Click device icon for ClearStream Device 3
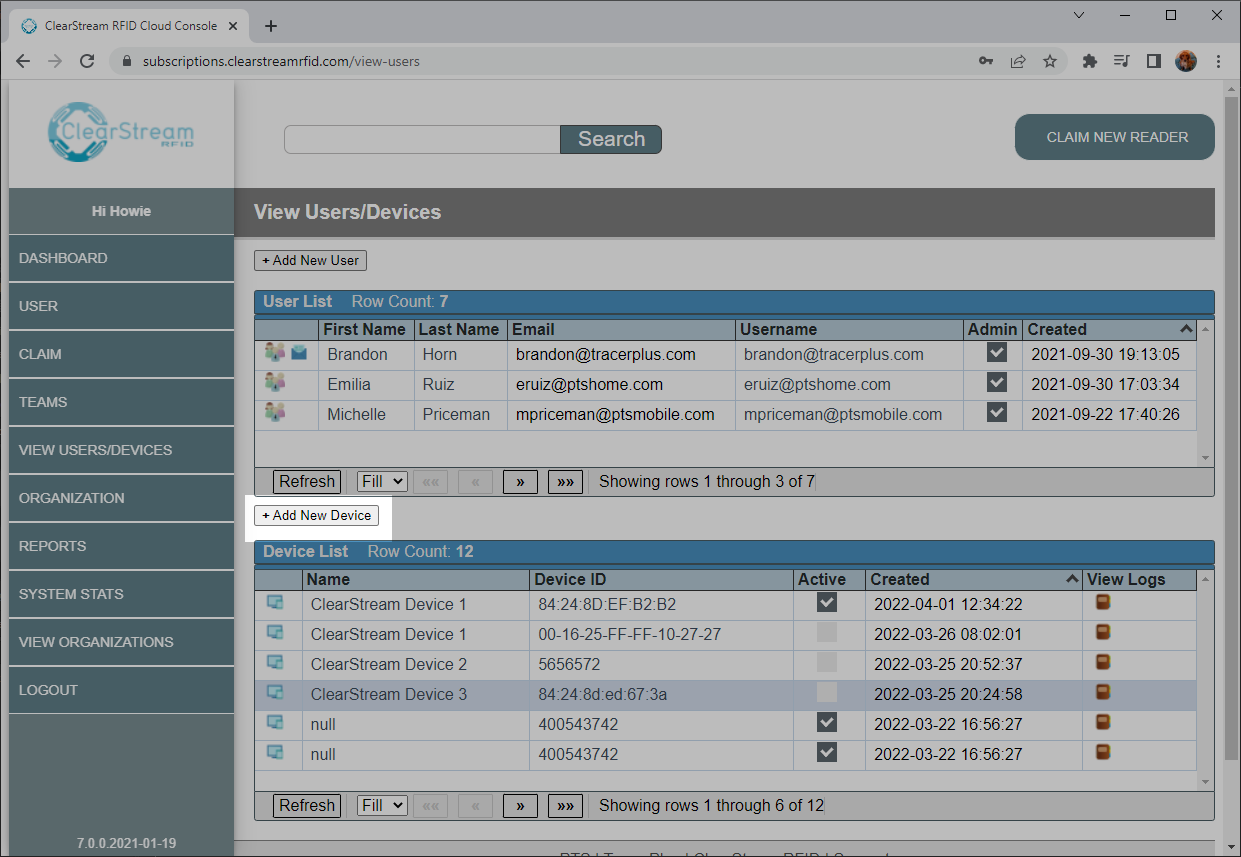Viewport: 1241px width, 857px height. click(x=275, y=692)
